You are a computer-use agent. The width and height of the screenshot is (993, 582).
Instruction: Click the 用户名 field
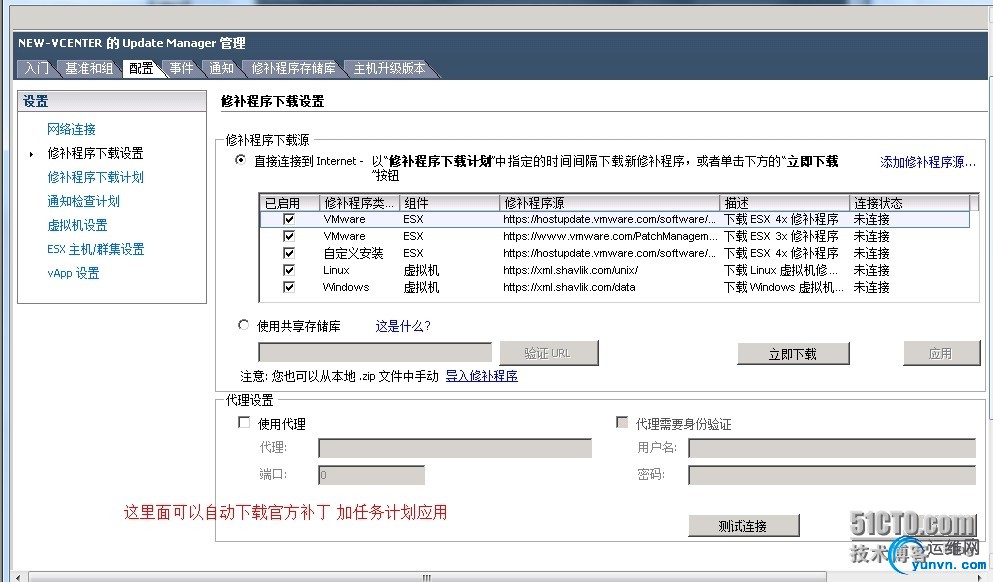(x=832, y=448)
